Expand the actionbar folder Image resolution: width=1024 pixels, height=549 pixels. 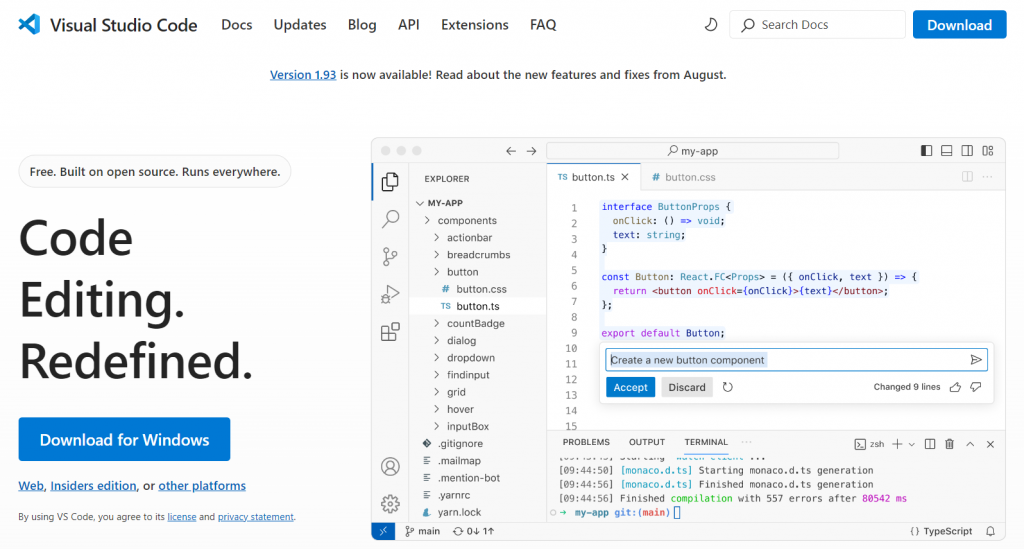tap(437, 238)
